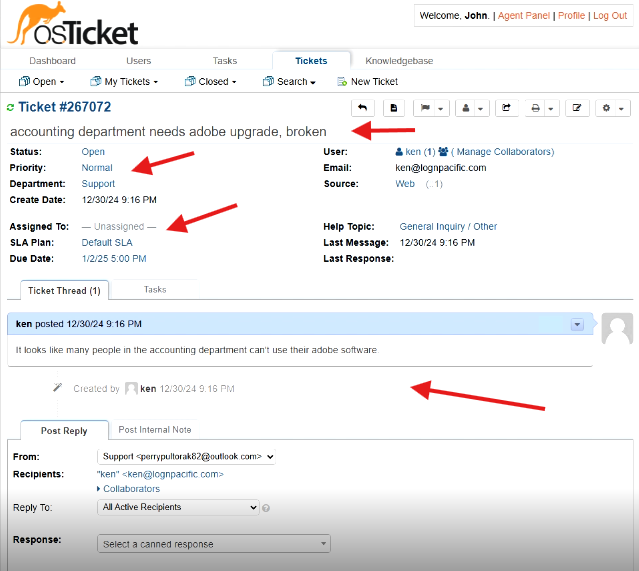Click the post note document icon
The width and height of the screenshot is (639, 571).
(394, 108)
